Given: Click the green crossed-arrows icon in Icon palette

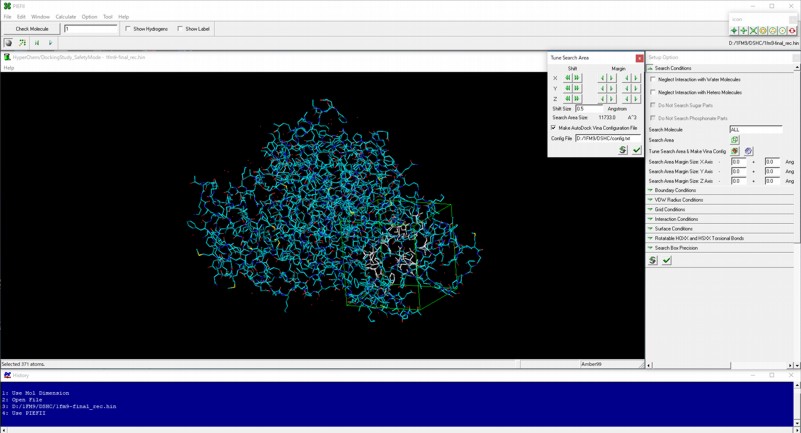Looking at the screenshot, I should click(x=754, y=31).
